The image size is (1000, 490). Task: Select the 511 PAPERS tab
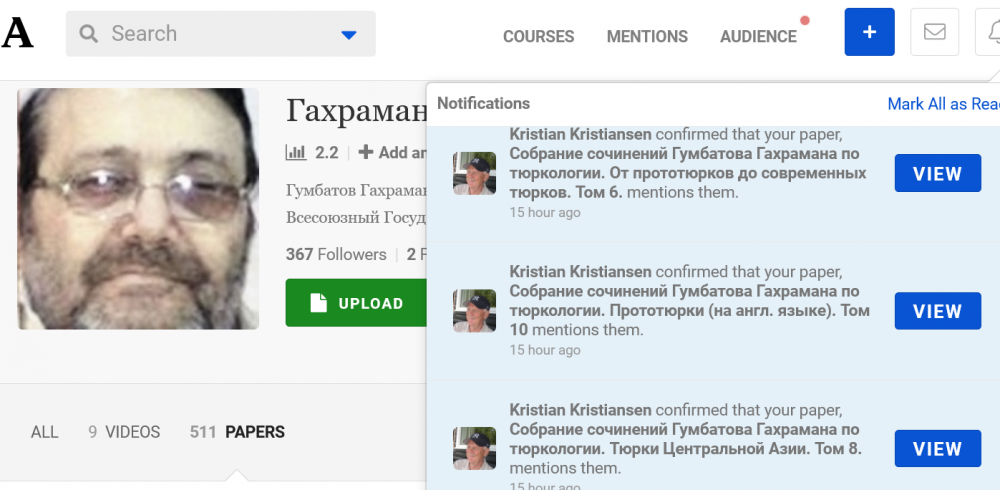237,432
